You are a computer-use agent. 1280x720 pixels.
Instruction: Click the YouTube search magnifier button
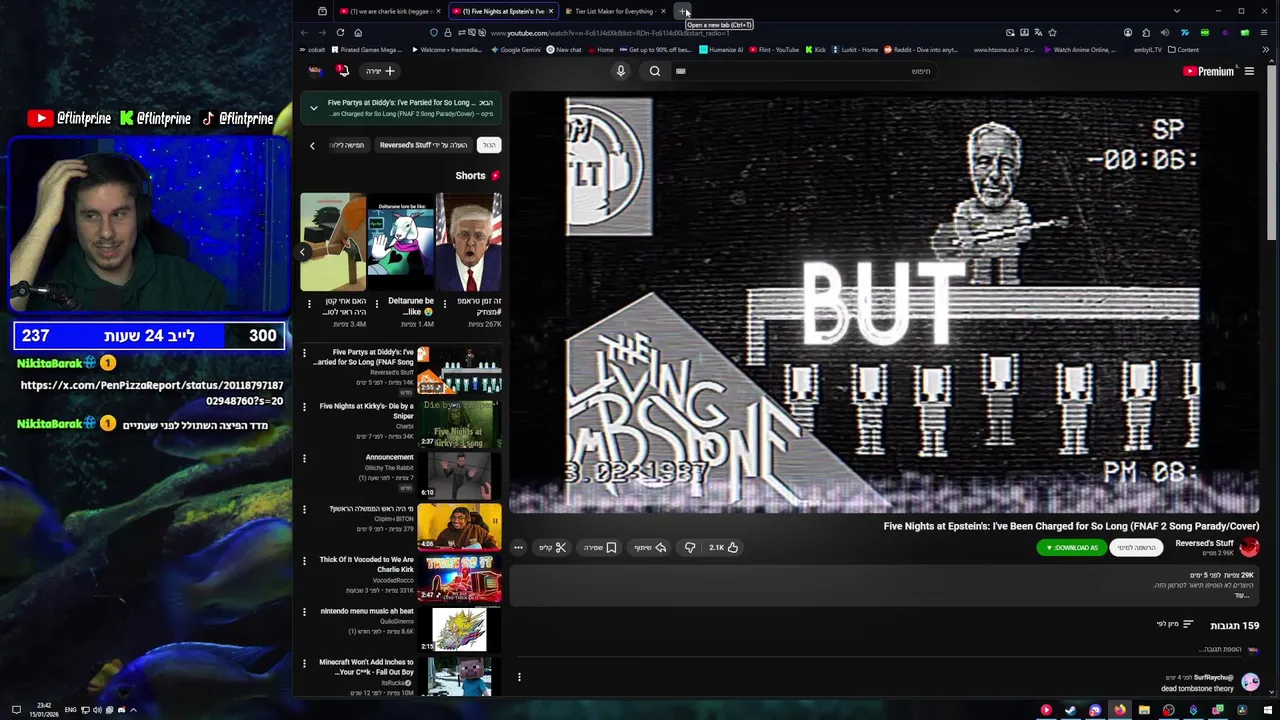pyautogui.click(x=655, y=71)
